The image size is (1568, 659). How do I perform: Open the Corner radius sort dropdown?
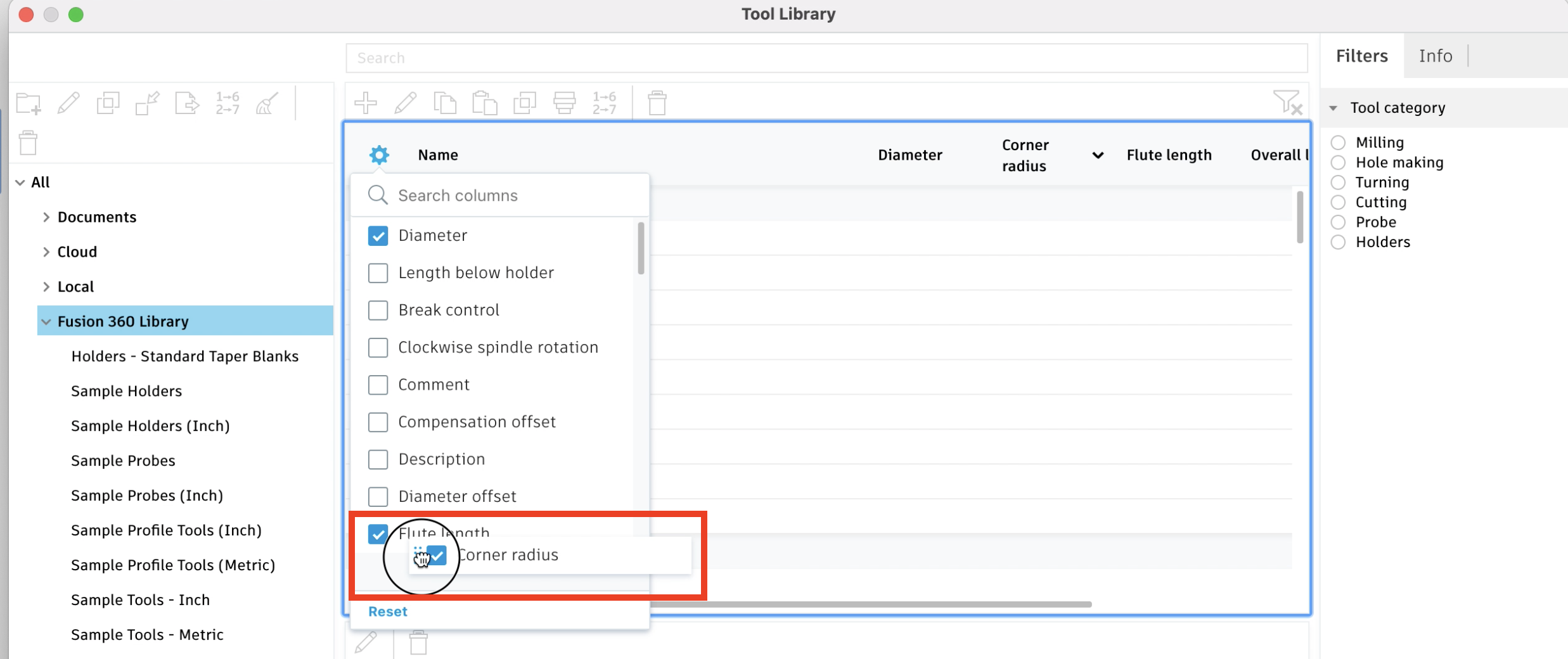click(1098, 155)
